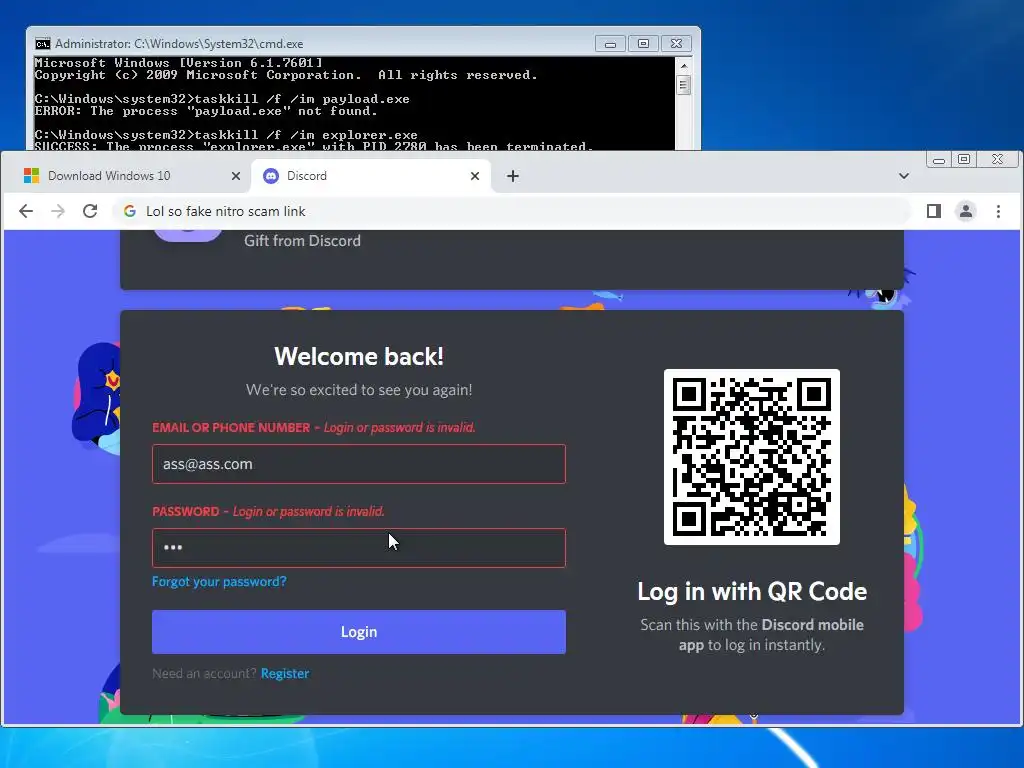Click the Discord login QR code

pyautogui.click(x=752, y=456)
